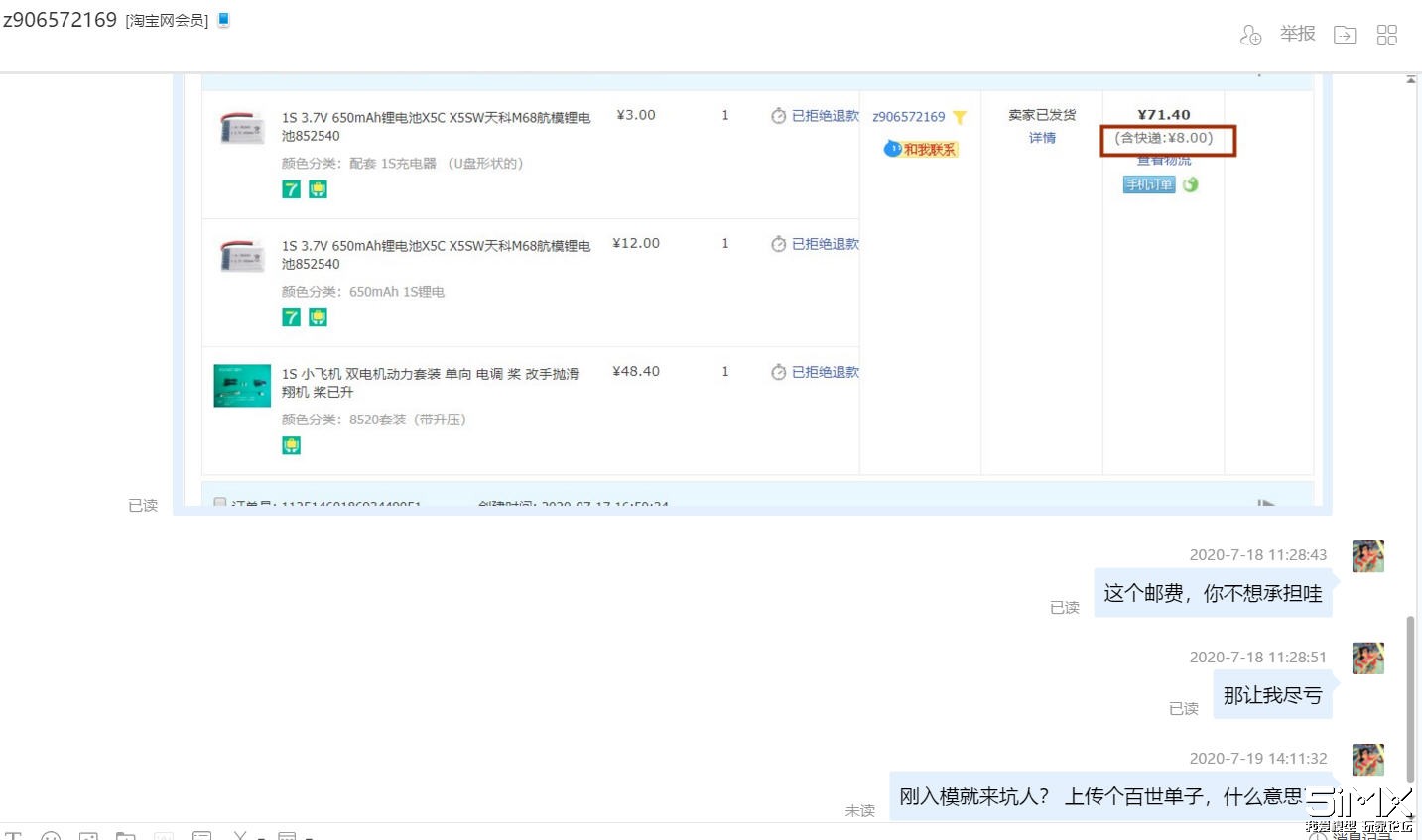Click the 已读 label left of the order screenshot
Image resolution: width=1422 pixels, height=840 pixels.
point(143,506)
